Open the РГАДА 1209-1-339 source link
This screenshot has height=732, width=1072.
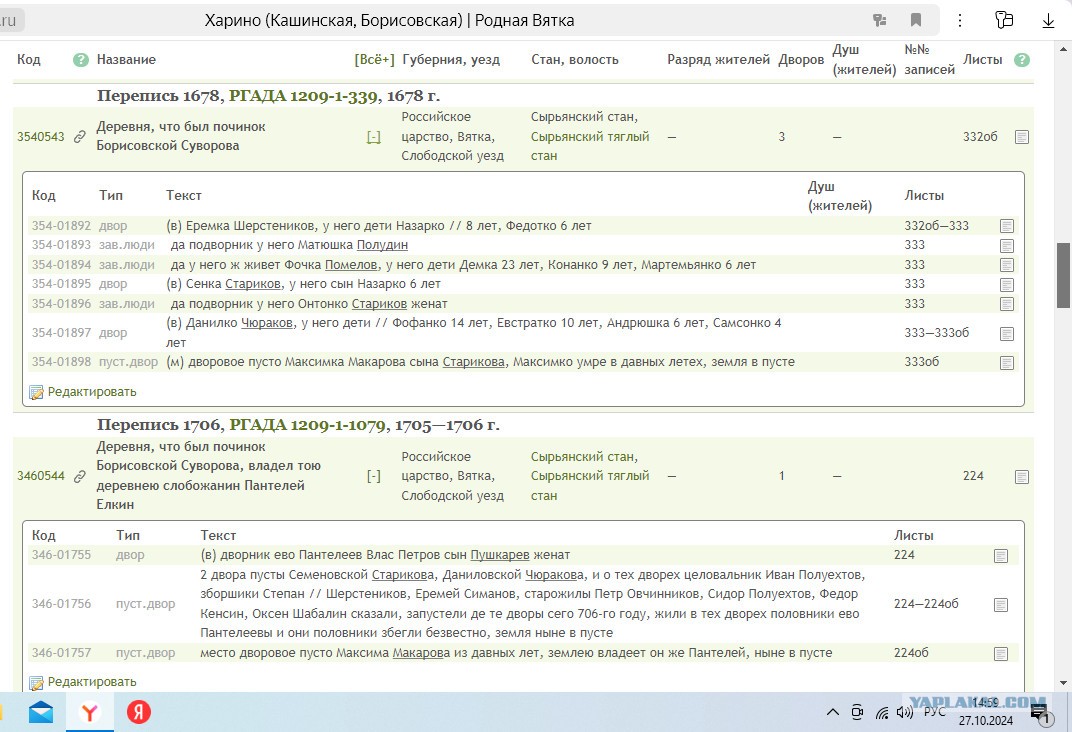pyautogui.click(x=303, y=96)
